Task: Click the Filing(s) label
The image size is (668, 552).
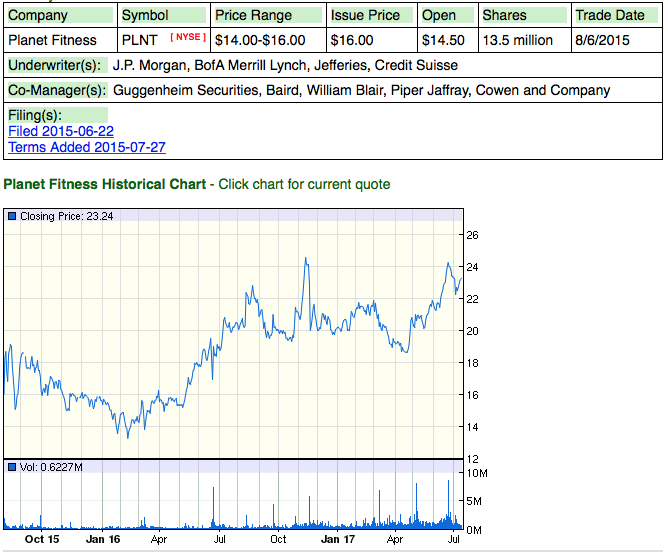Action: (58, 115)
